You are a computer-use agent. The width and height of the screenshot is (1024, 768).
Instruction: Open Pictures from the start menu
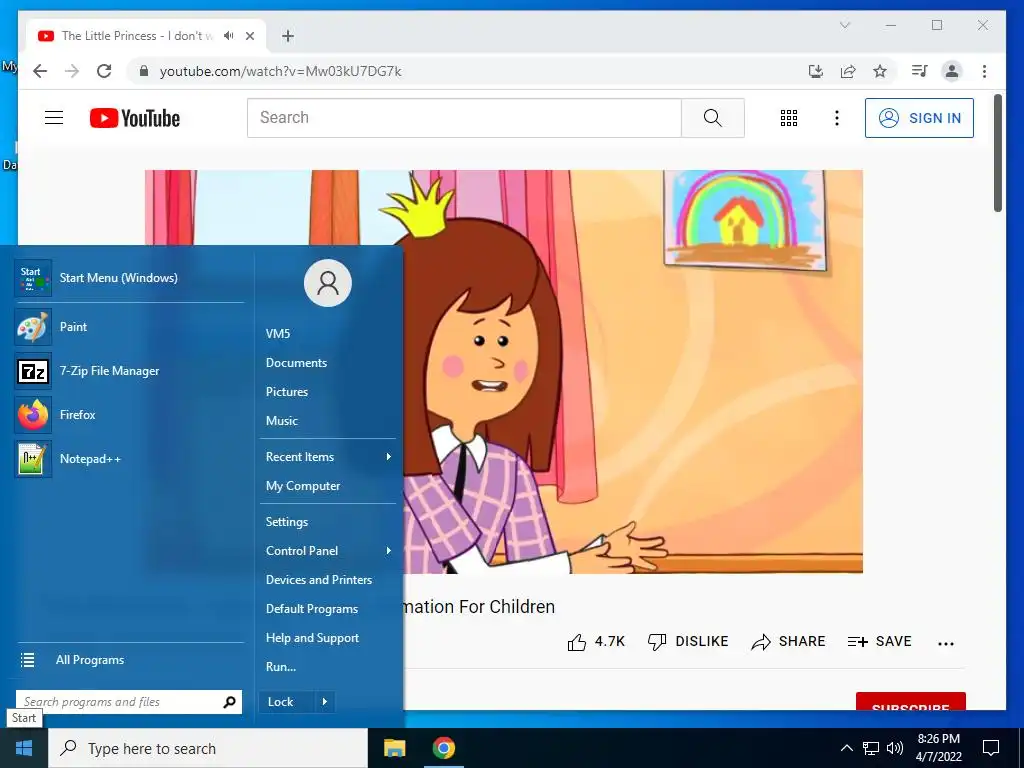click(287, 392)
